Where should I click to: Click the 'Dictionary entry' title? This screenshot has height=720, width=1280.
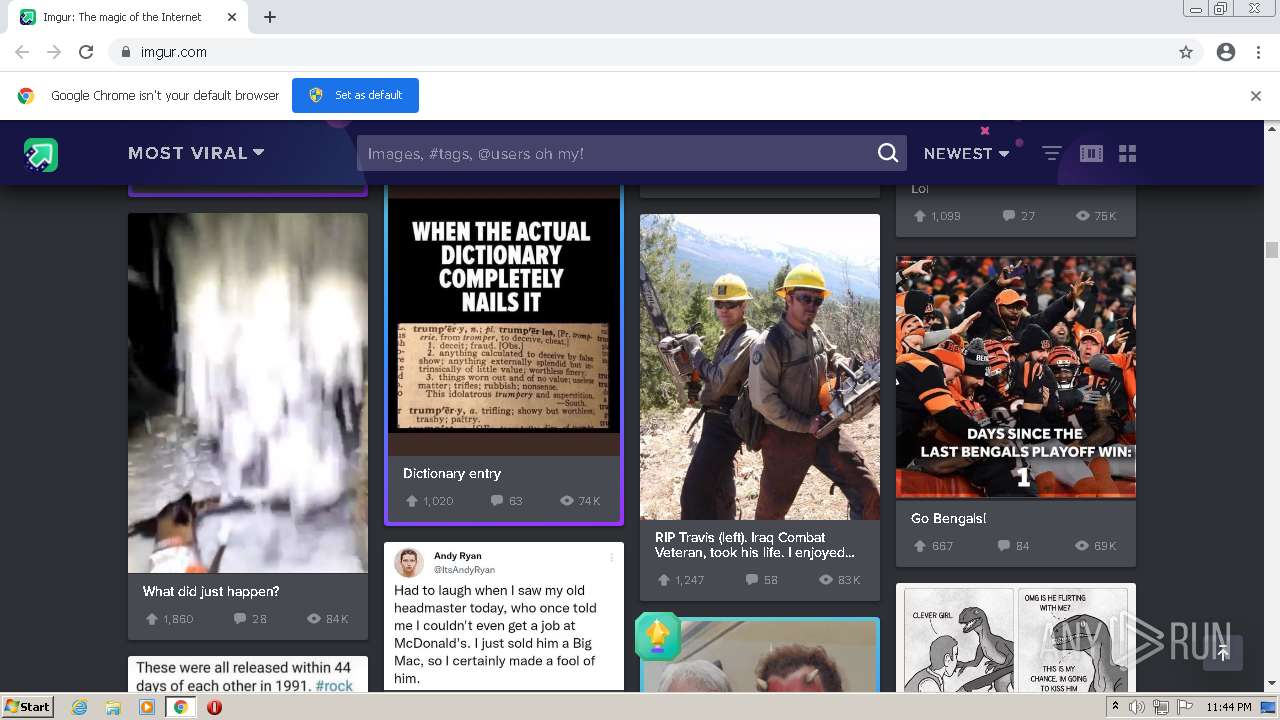[x=452, y=473]
